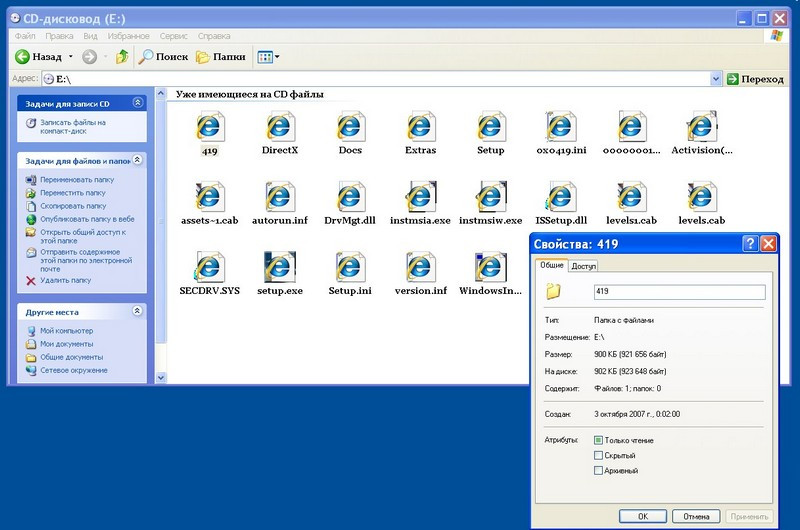The image size is (800, 530).
Task: Click Записать файлы на компакт-диск
Action: pyautogui.click(x=73, y=127)
